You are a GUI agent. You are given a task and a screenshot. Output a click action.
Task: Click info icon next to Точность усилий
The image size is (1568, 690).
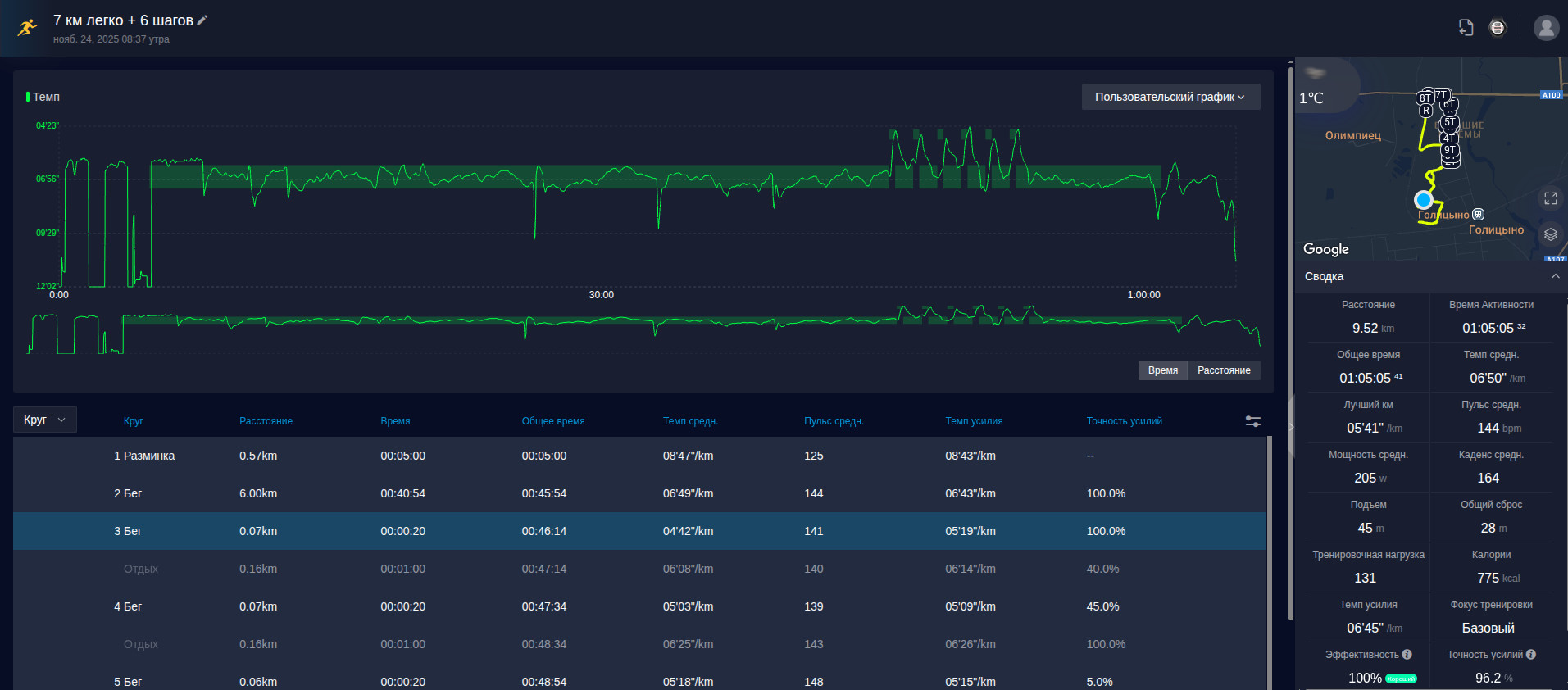[1531, 654]
